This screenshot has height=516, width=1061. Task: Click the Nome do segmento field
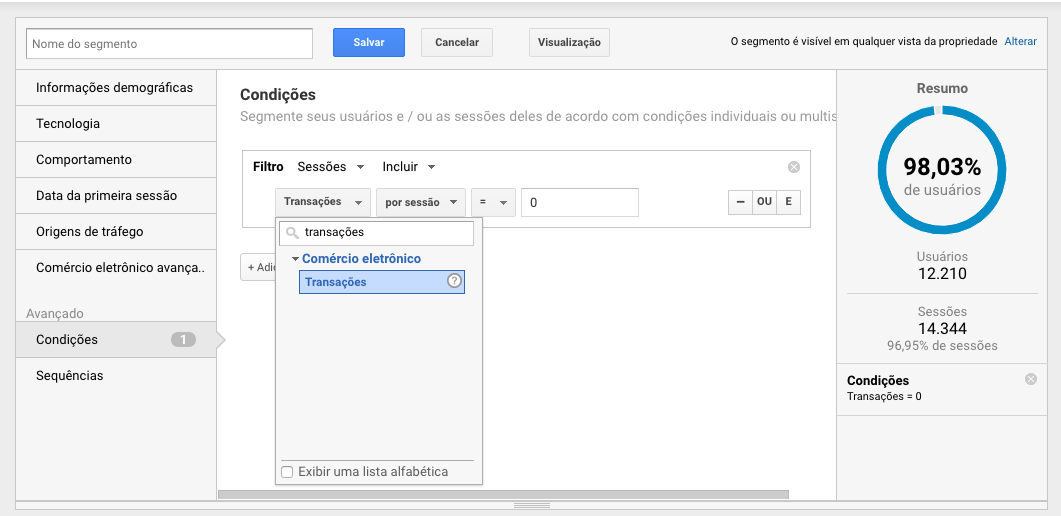pyautogui.click(x=170, y=44)
